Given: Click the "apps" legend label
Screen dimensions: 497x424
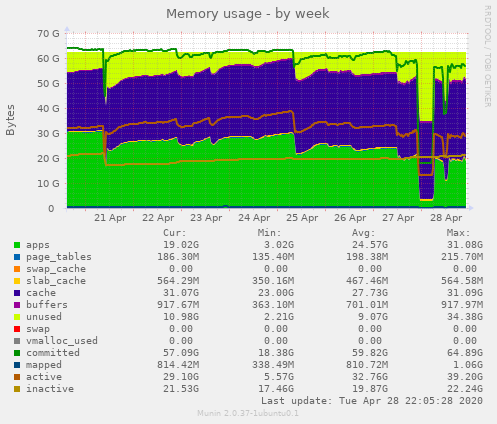Looking at the screenshot, I should point(38,245).
